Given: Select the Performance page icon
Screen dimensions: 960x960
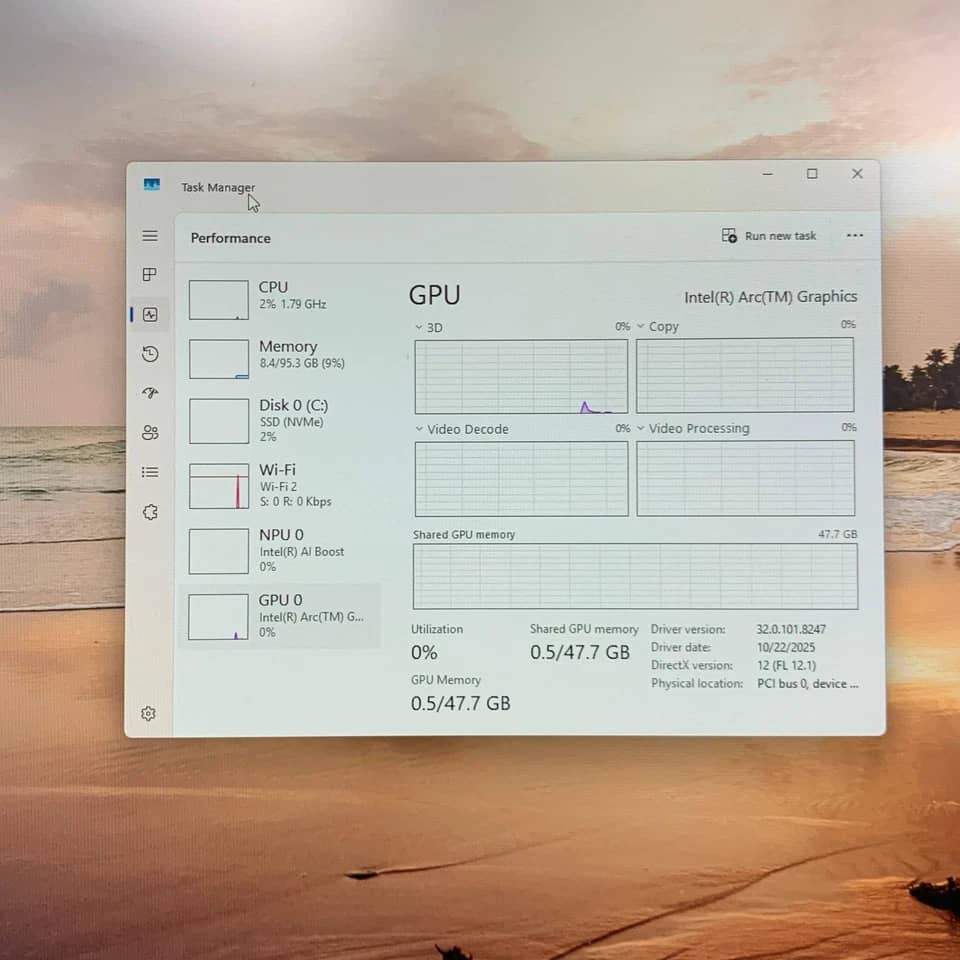Looking at the screenshot, I should (150, 315).
